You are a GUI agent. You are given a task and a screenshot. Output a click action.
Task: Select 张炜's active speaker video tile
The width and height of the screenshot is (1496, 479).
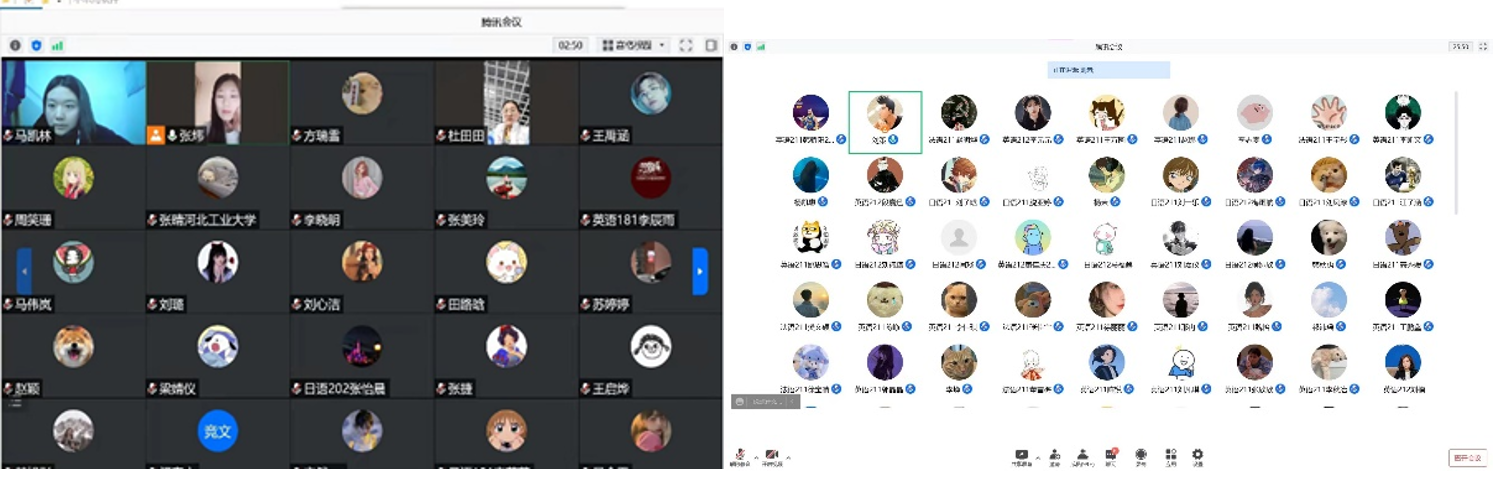tap(218, 102)
